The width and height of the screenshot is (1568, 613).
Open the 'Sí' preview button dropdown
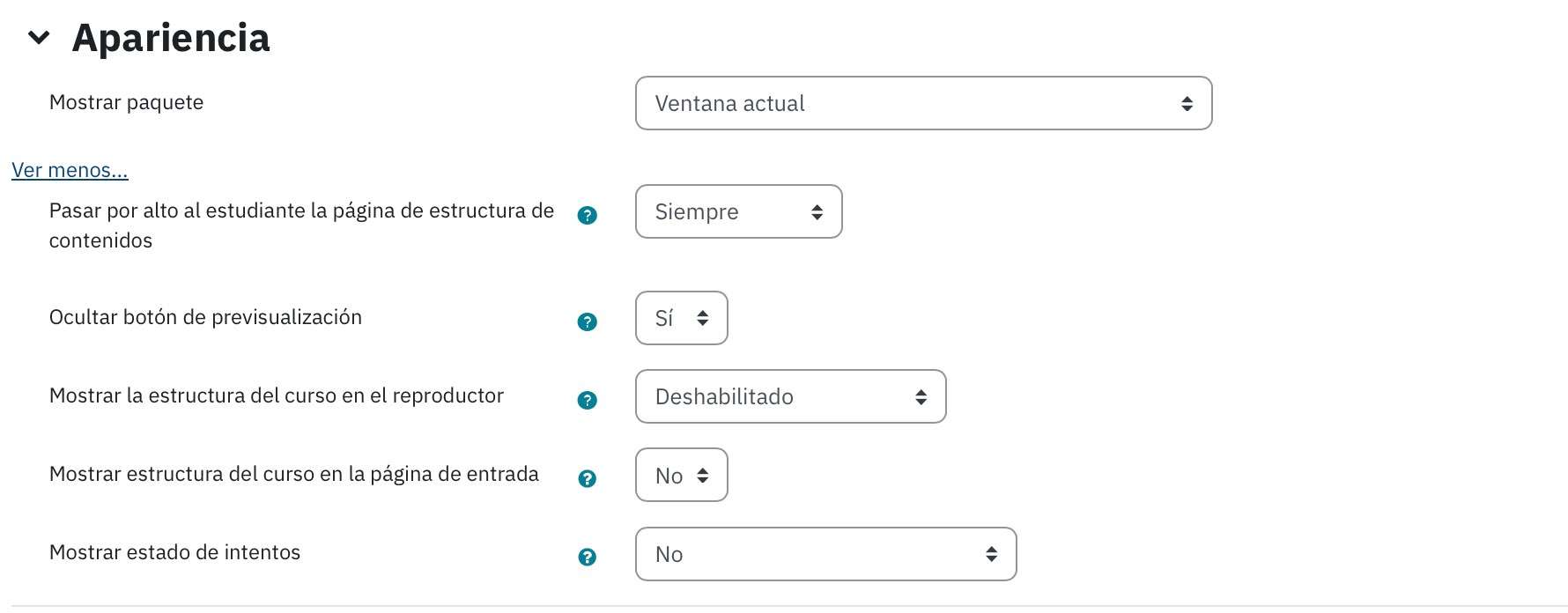pyautogui.click(x=681, y=318)
